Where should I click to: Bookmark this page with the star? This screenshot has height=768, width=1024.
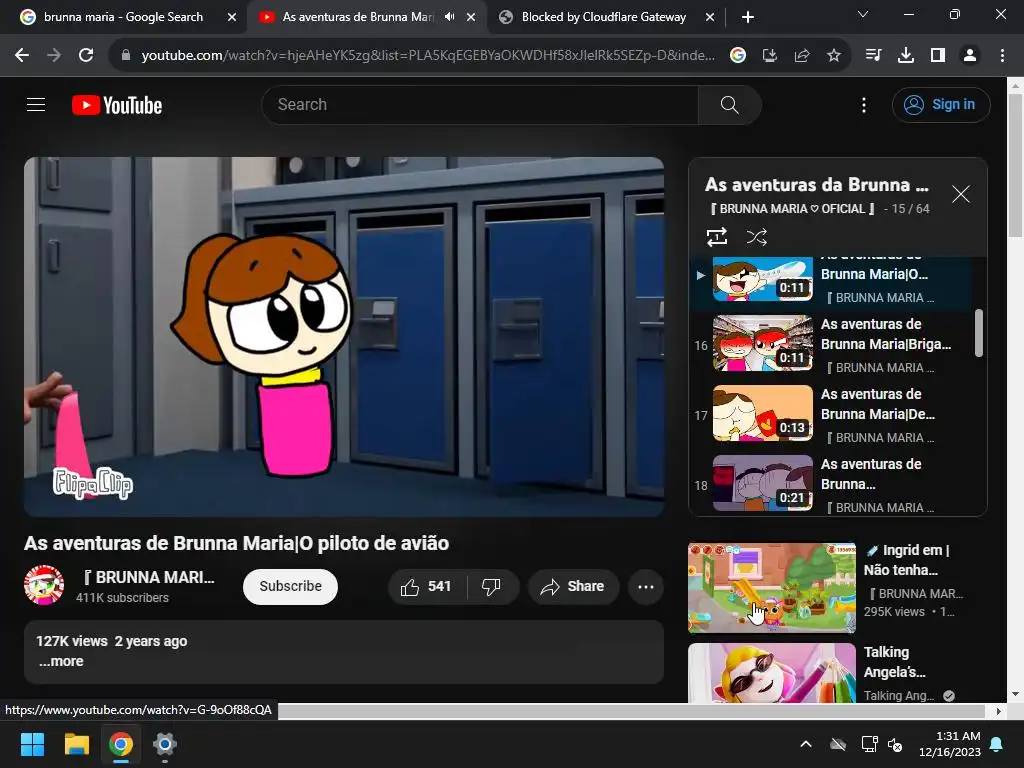tap(834, 56)
